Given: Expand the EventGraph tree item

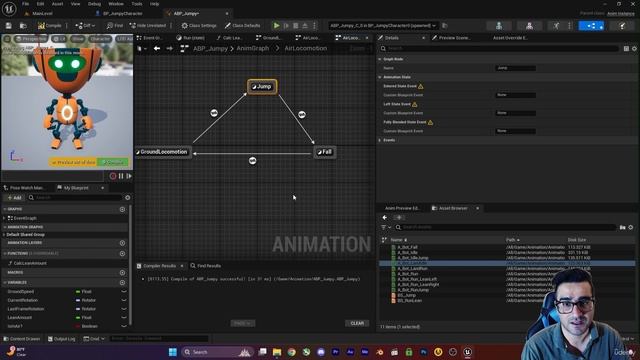Looking at the screenshot, I should tap(4, 218).
